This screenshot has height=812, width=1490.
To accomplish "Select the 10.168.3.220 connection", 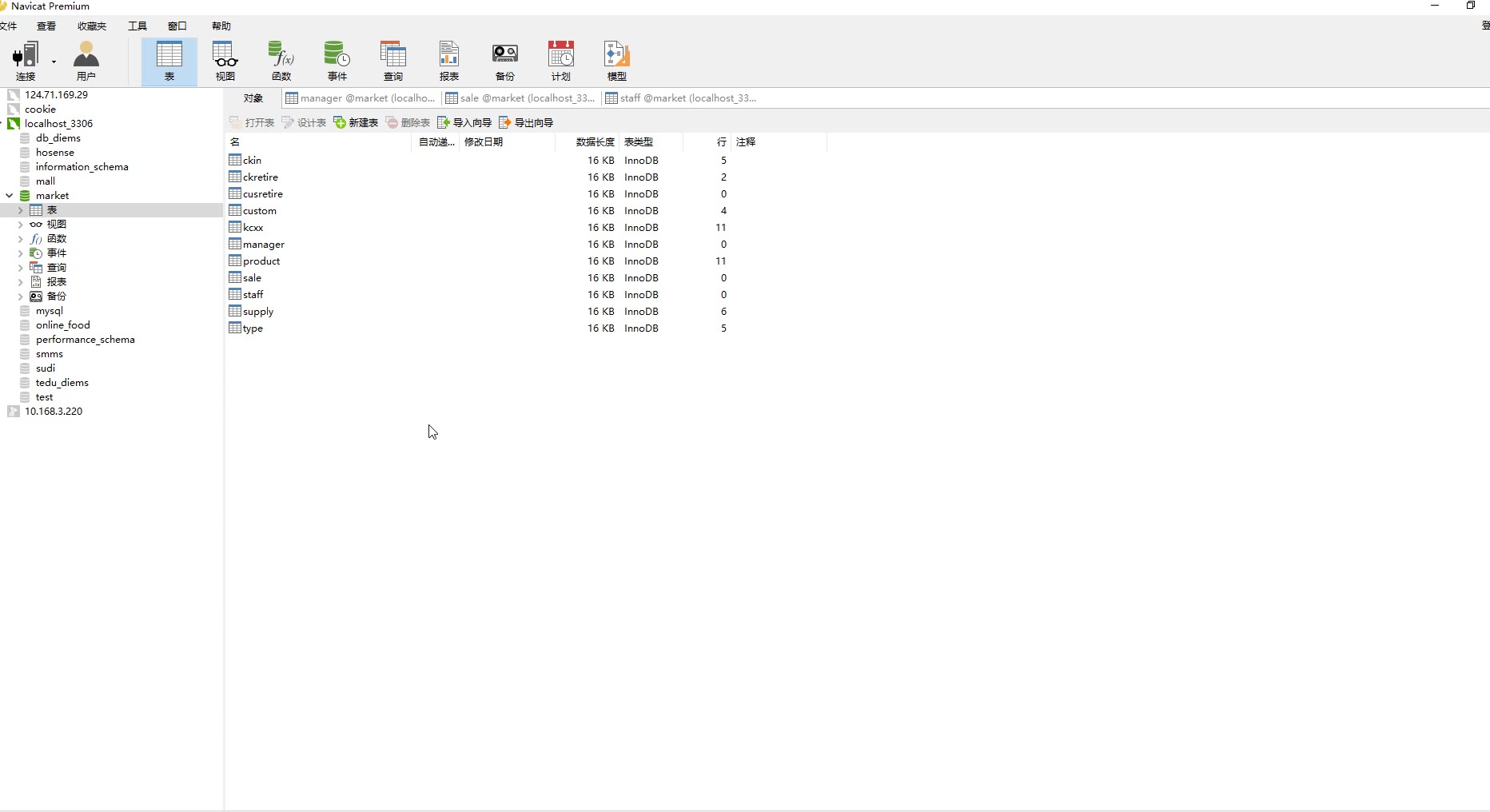I will [54, 411].
